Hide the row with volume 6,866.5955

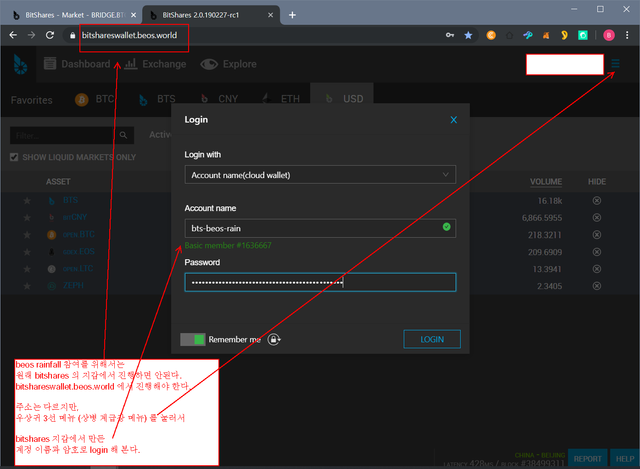(x=597, y=218)
